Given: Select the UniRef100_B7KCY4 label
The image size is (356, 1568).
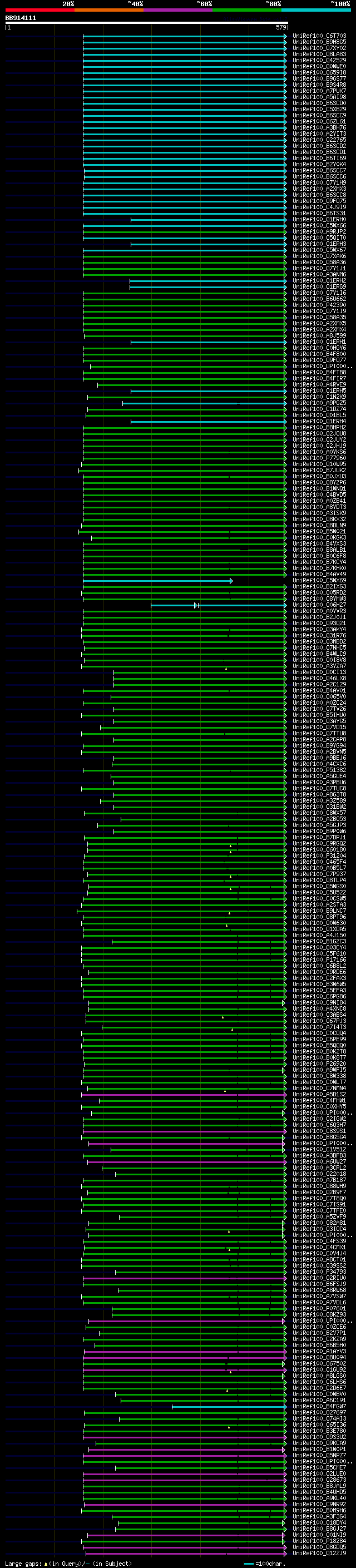Looking at the screenshot, I should pyautogui.click(x=319, y=562).
